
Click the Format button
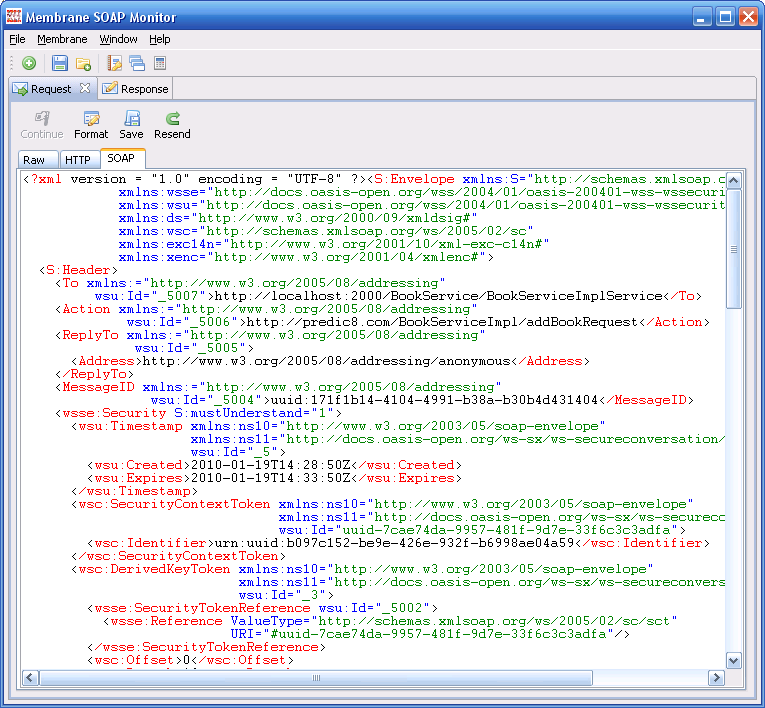[x=91, y=125]
